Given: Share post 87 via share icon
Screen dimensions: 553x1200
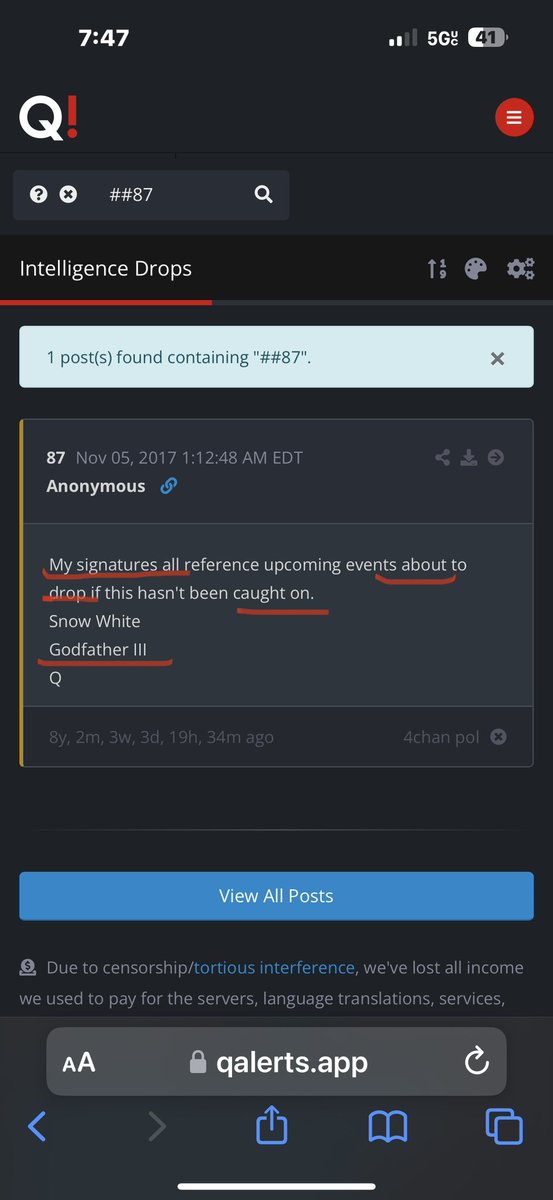Looking at the screenshot, I should [443, 458].
